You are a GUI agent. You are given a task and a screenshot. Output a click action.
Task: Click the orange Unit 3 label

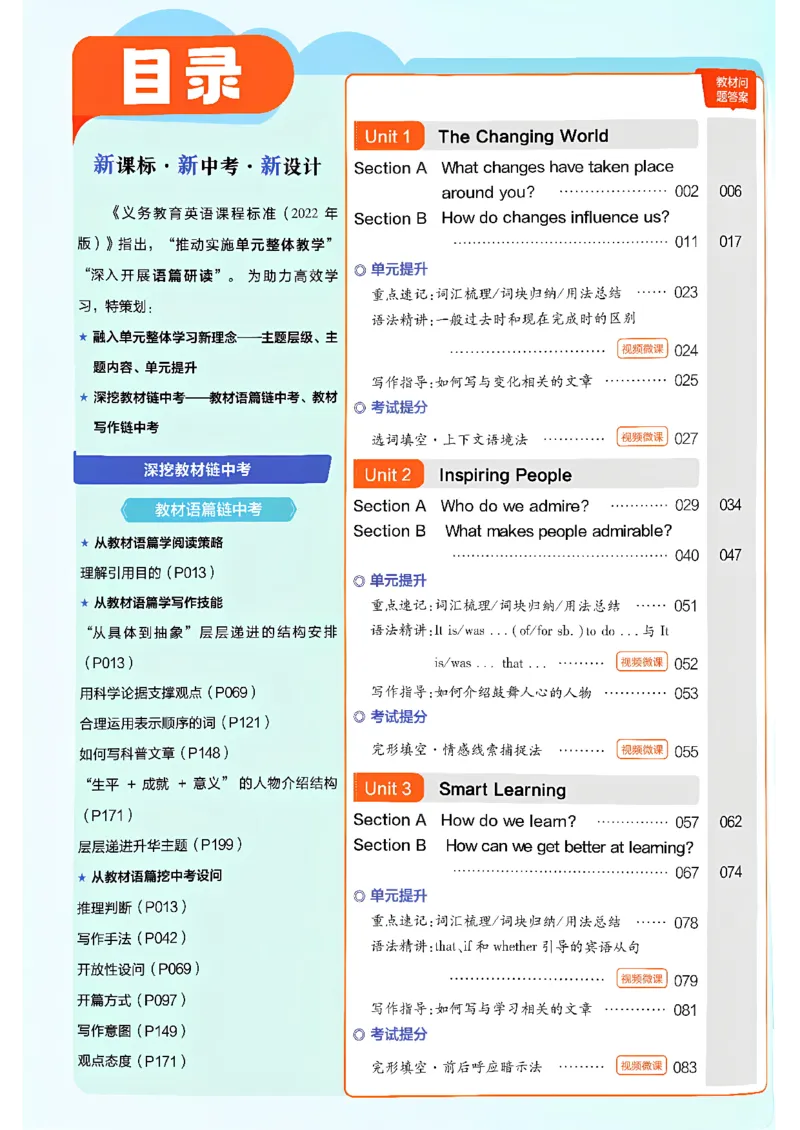click(x=388, y=788)
